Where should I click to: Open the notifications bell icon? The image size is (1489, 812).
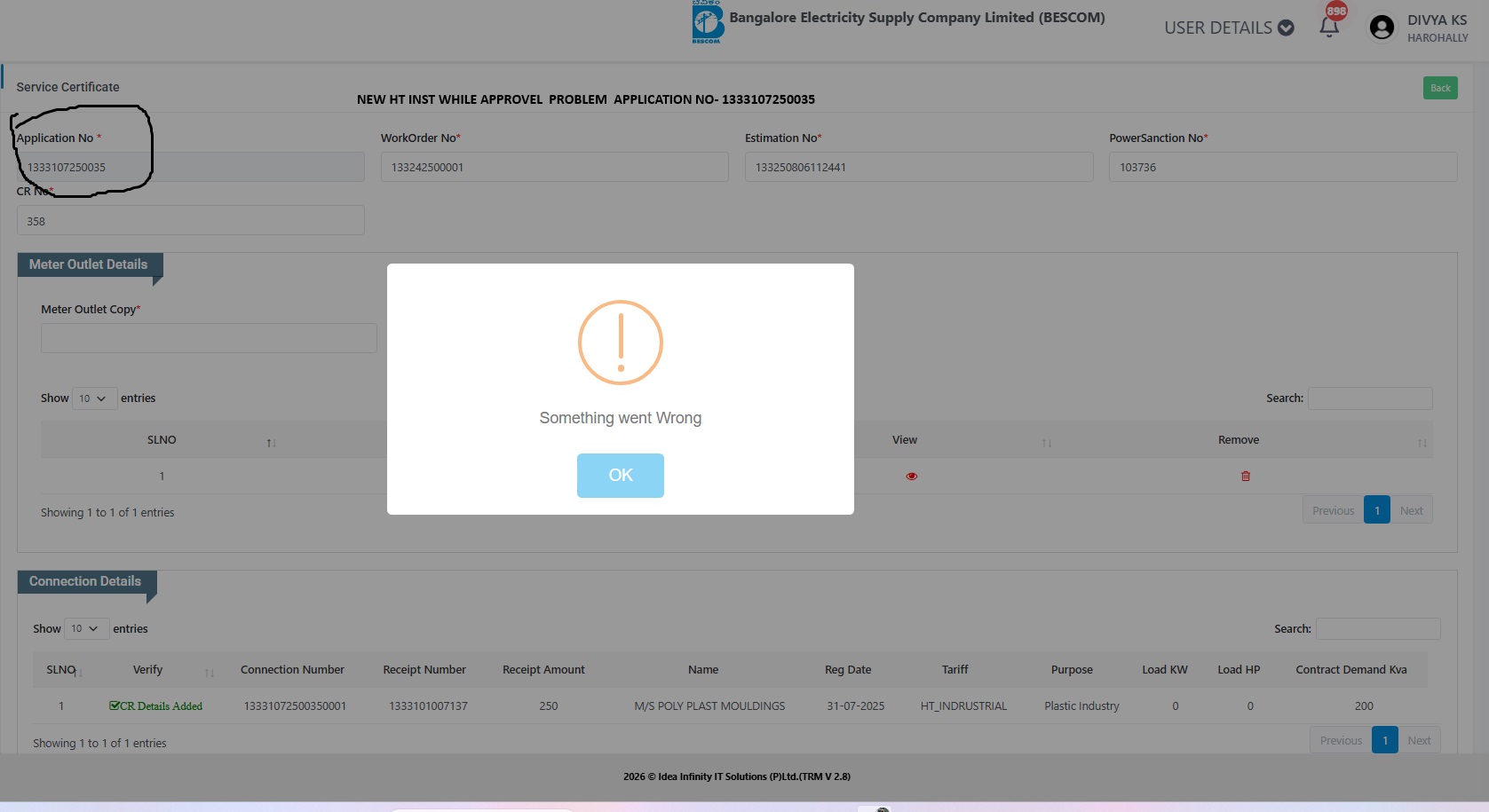[1329, 27]
